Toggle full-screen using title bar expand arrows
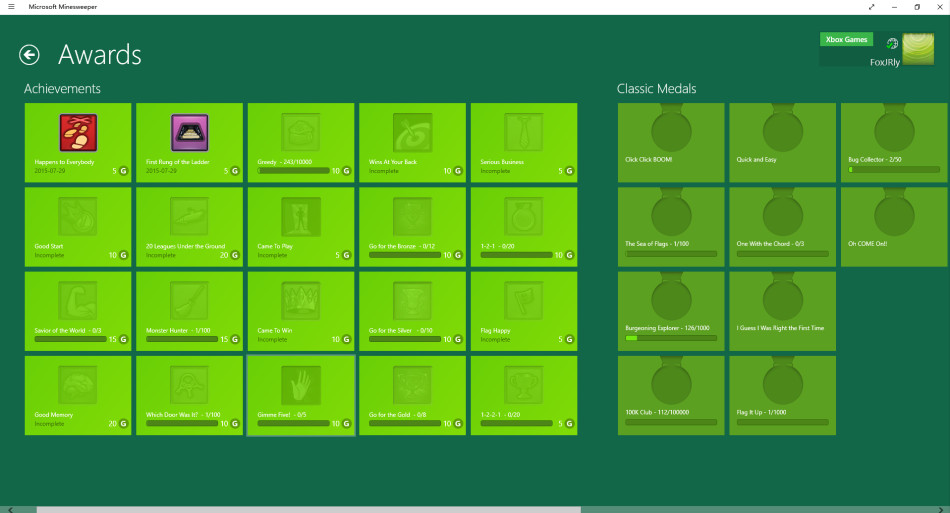 tap(871, 7)
